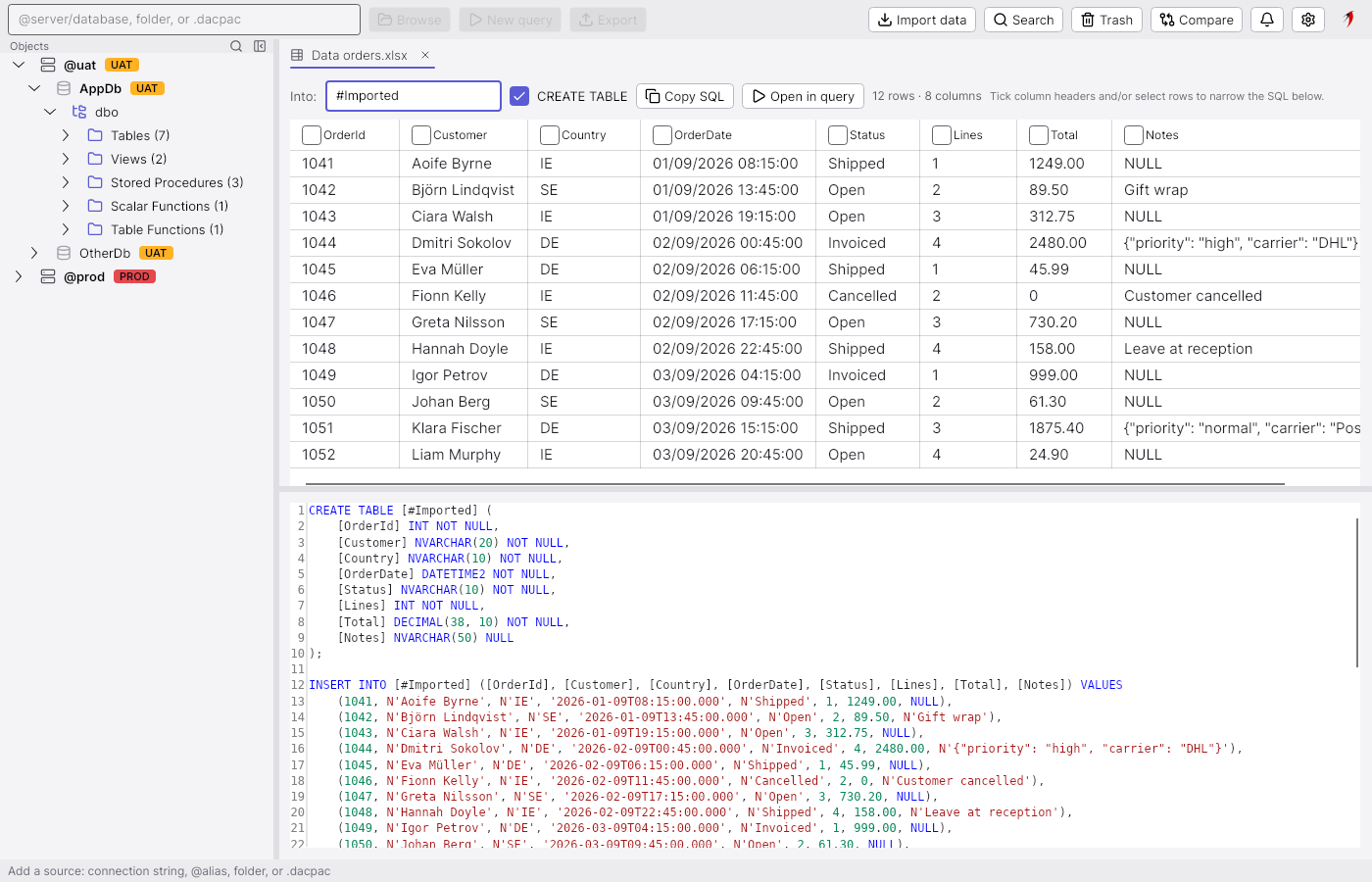Click the OtherDb database icon

point(64,253)
